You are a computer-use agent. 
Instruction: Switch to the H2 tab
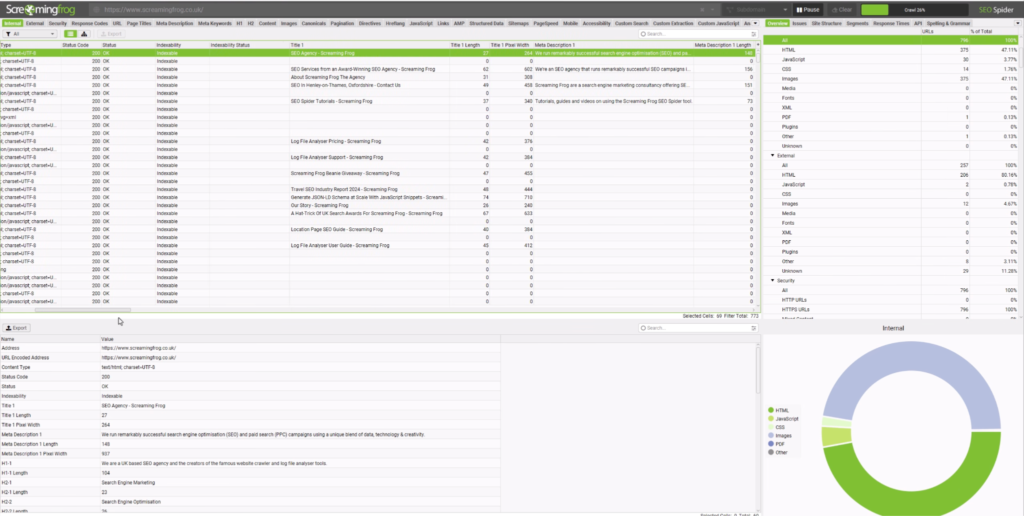[251, 24]
